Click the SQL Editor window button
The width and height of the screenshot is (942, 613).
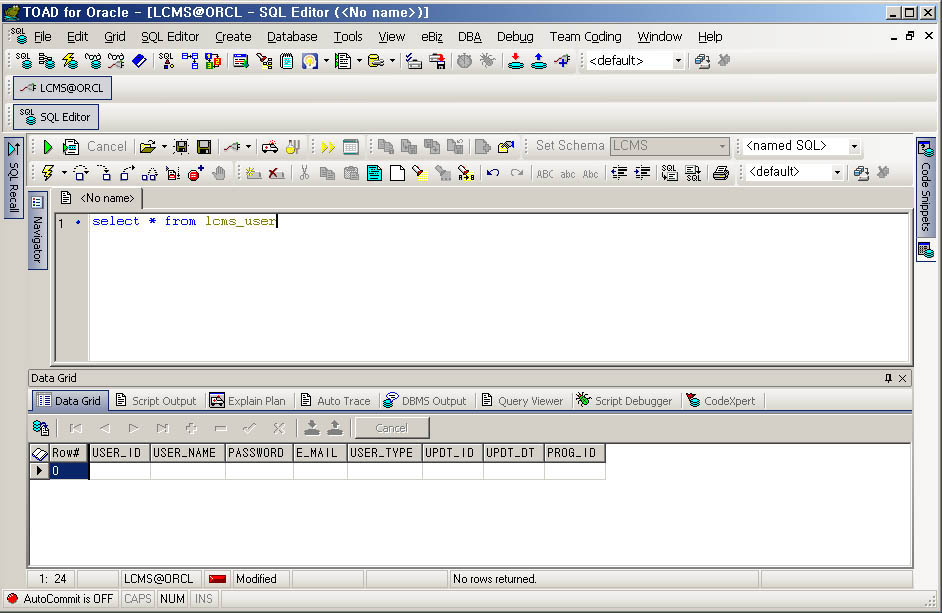56,117
